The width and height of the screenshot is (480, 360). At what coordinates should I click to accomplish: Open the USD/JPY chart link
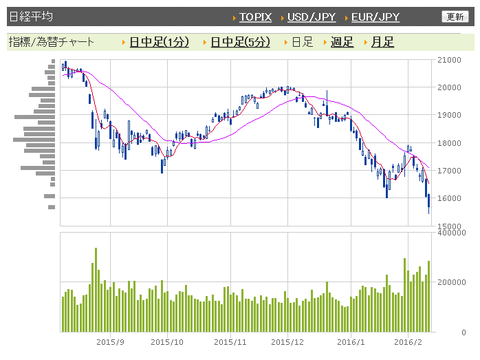[x=311, y=17]
